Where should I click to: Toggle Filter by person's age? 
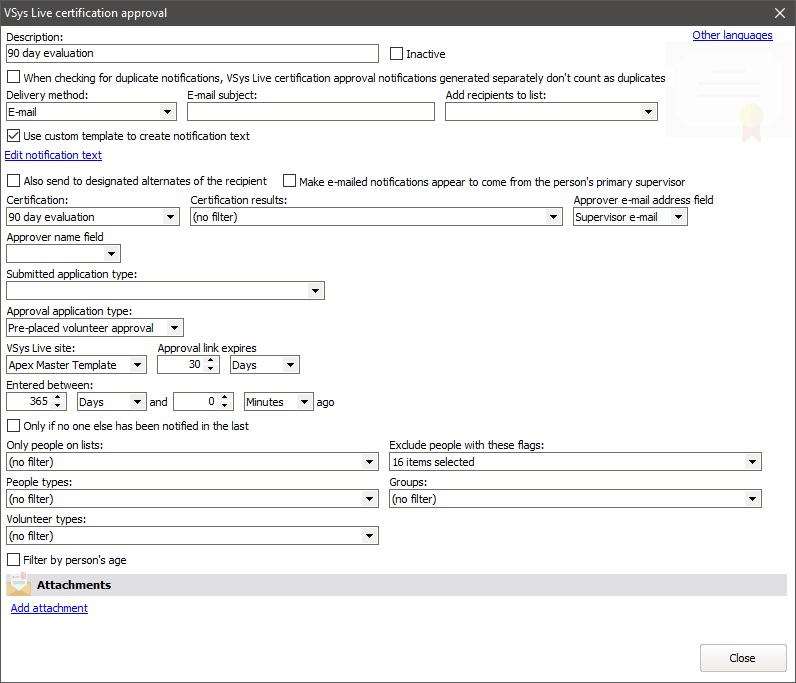point(14,560)
